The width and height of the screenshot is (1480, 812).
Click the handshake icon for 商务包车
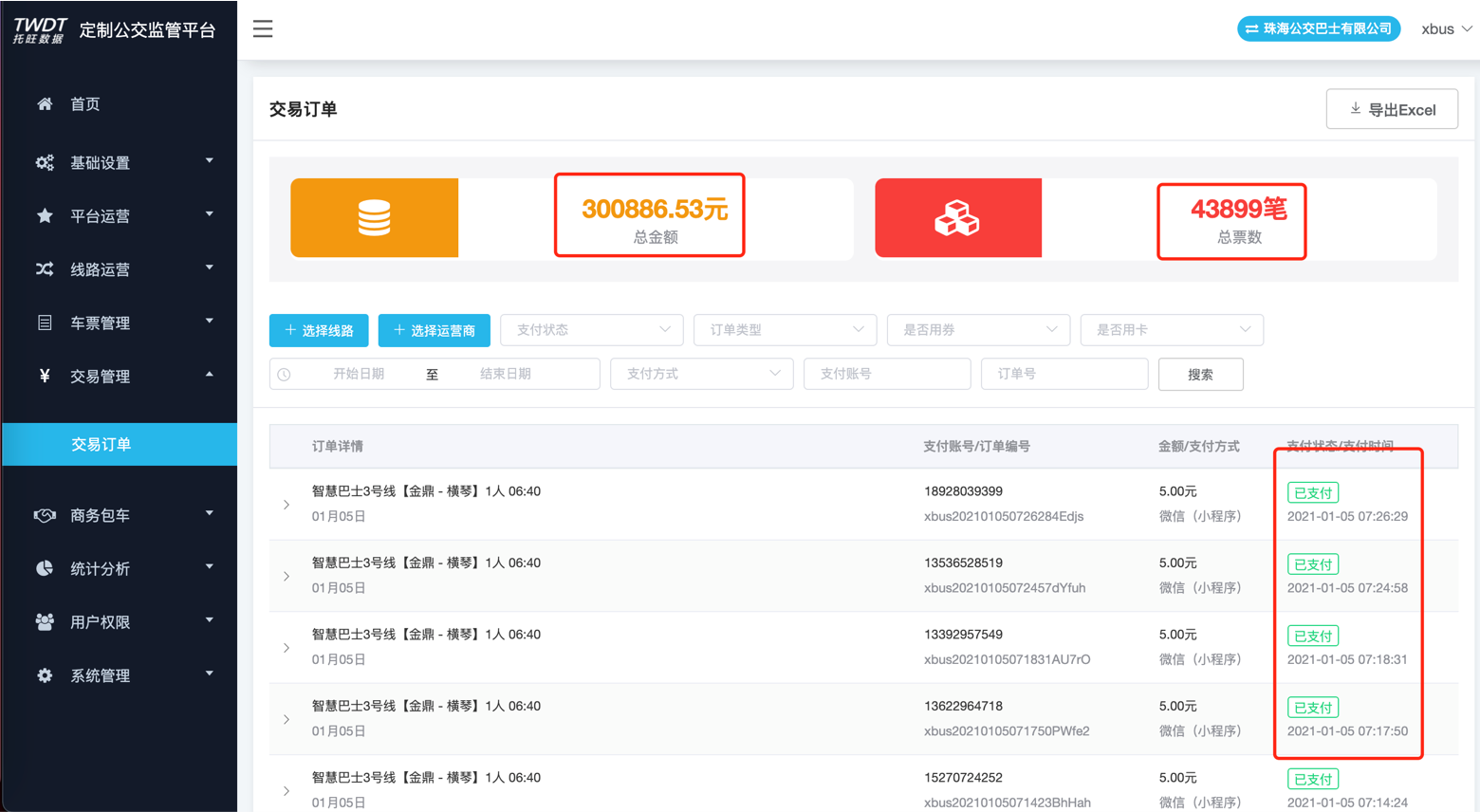click(x=45, y=515)
